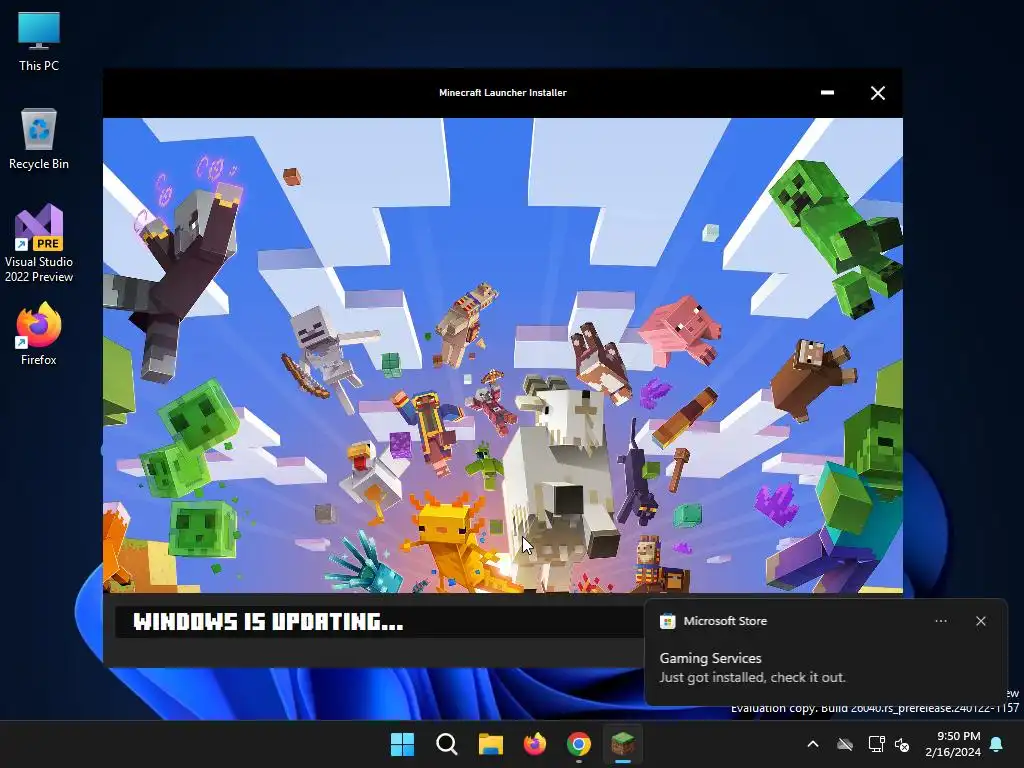Minimize the Minecraft Launcher Installer window
1024x768 pixels.
[827, 93]
